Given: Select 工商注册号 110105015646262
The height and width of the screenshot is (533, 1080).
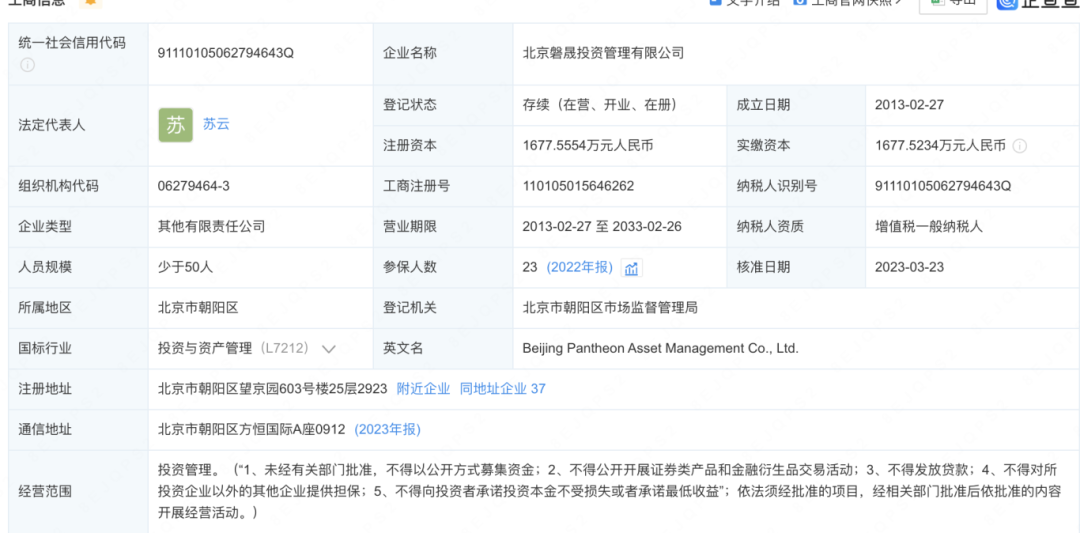Looking at the screenshot, I should [x=578, y=186].
